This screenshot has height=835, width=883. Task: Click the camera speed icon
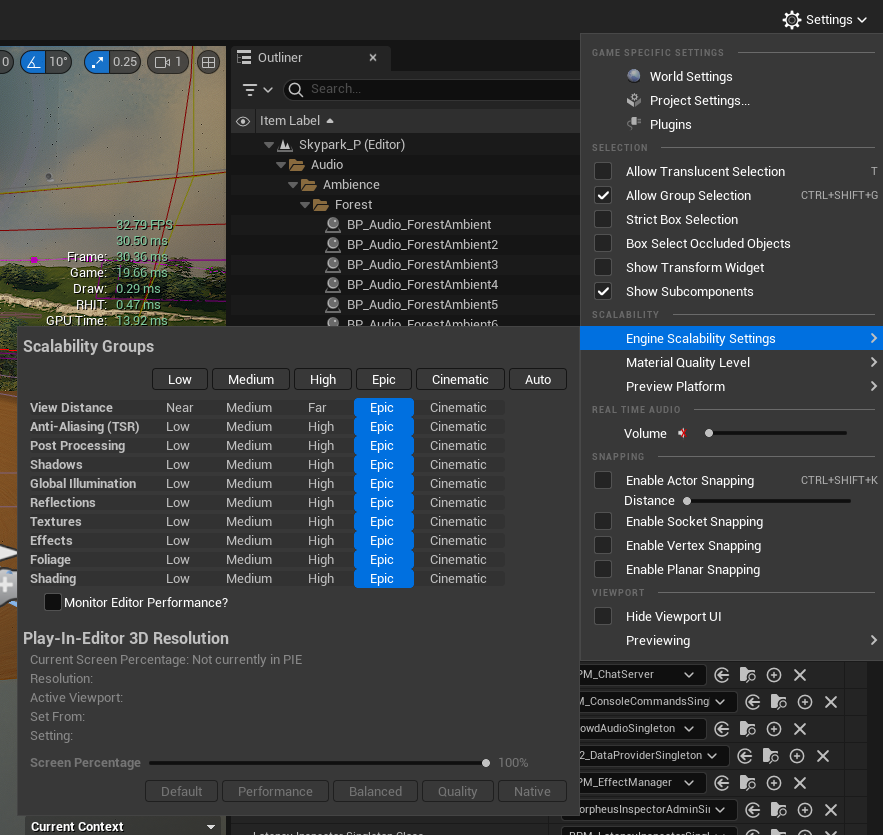point(161,62)
